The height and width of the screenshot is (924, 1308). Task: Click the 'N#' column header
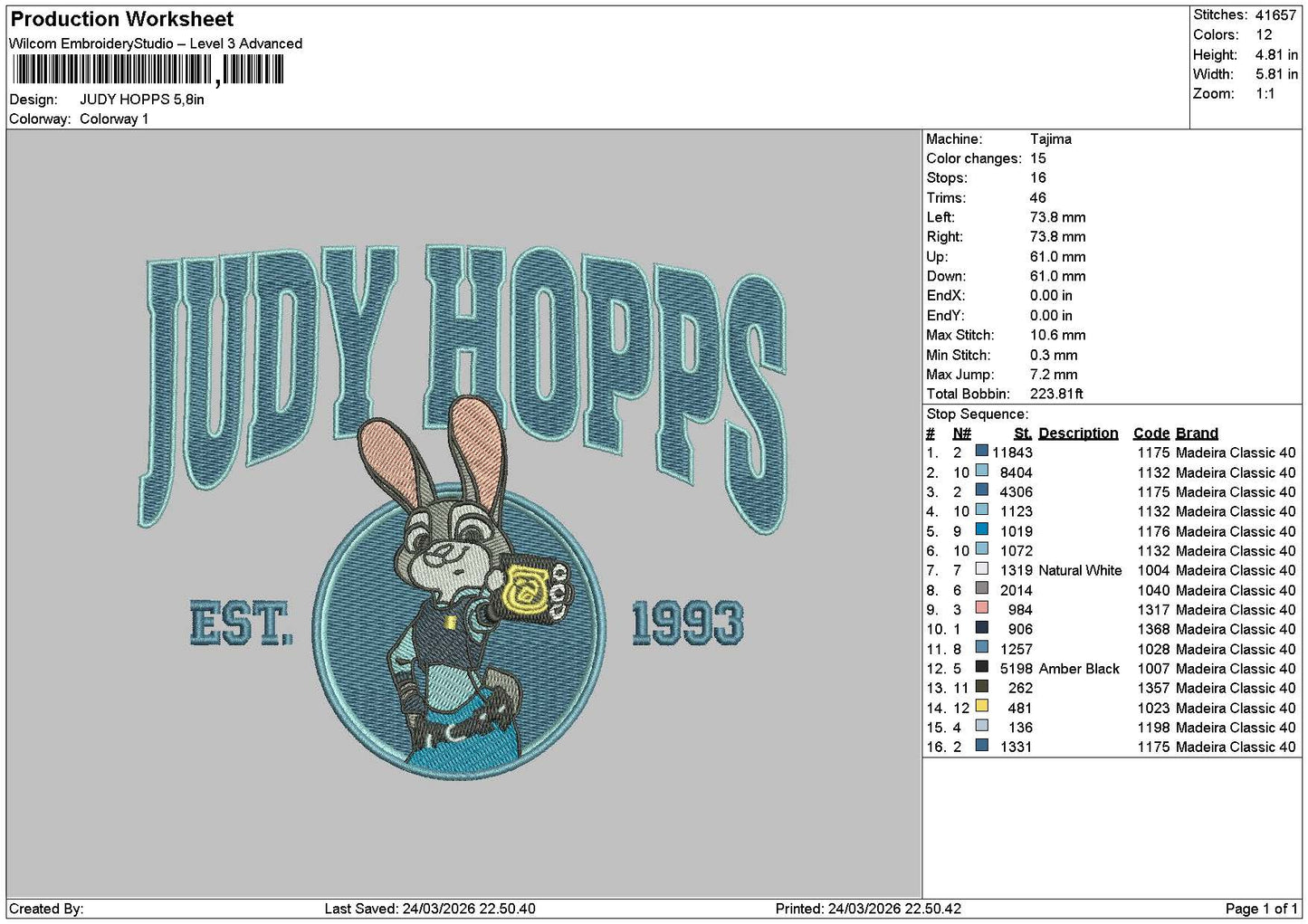pos(961,433)
